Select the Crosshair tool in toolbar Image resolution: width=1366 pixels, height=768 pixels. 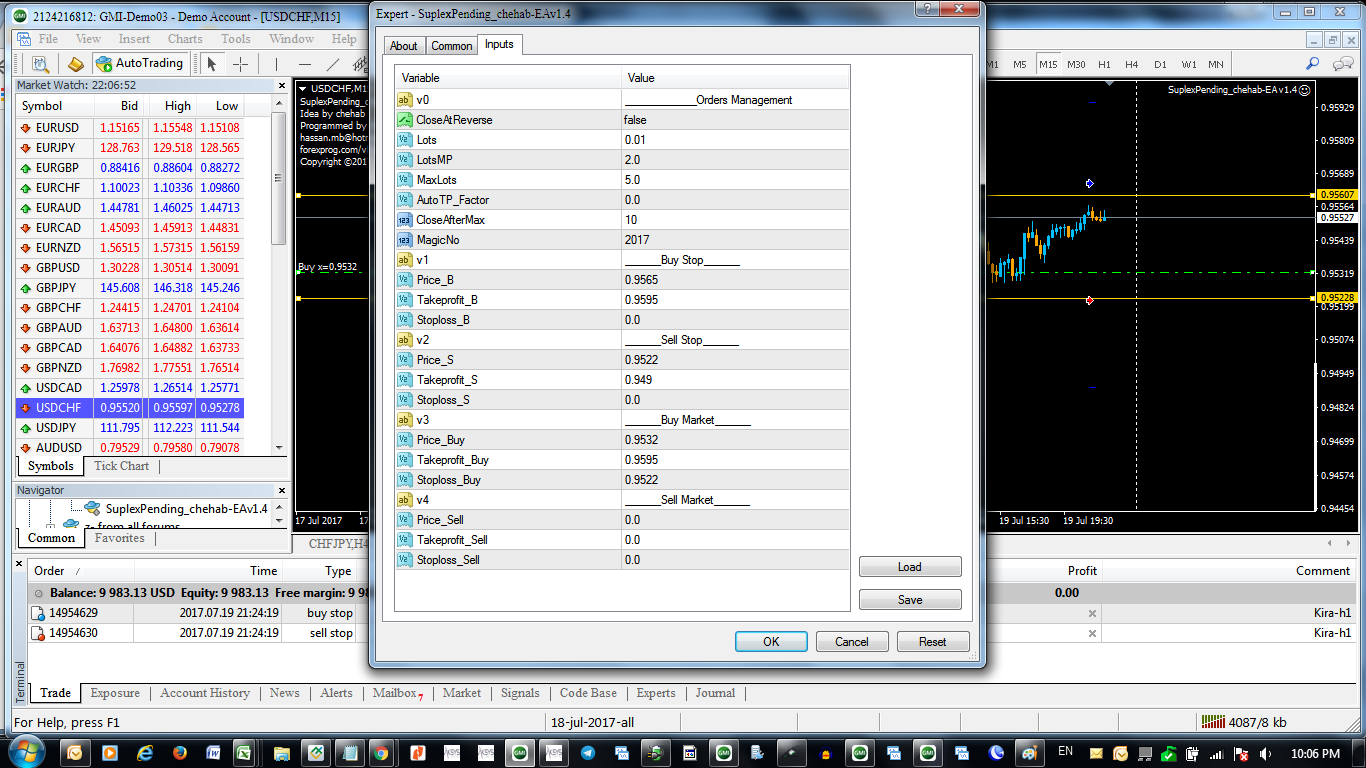pyautogui.click(x=241, y=64)
